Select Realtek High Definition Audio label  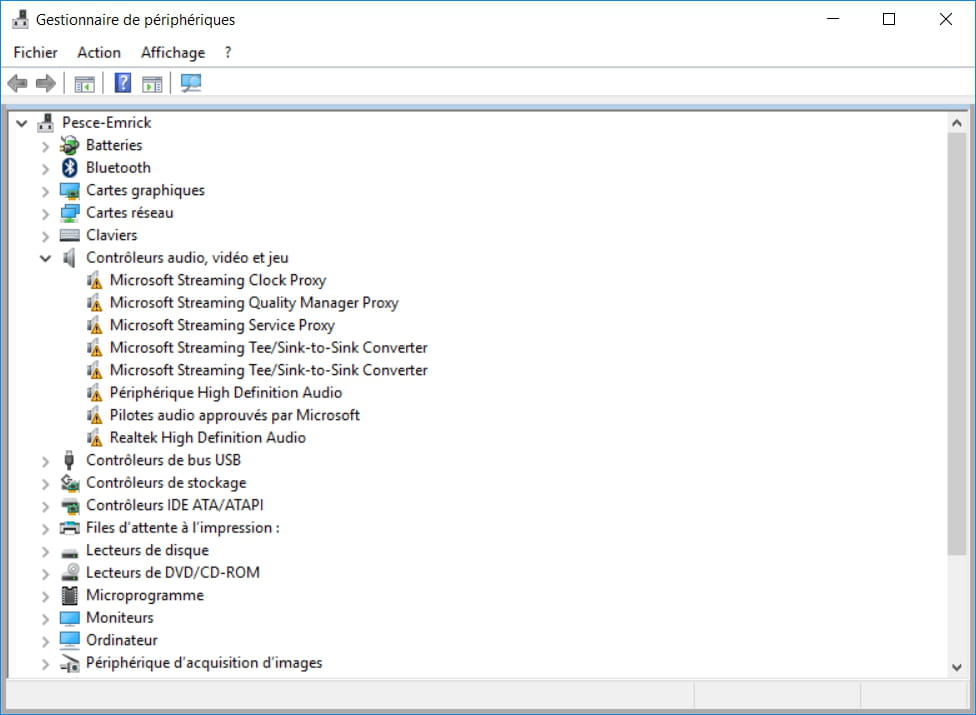click(x=207, y=438)
